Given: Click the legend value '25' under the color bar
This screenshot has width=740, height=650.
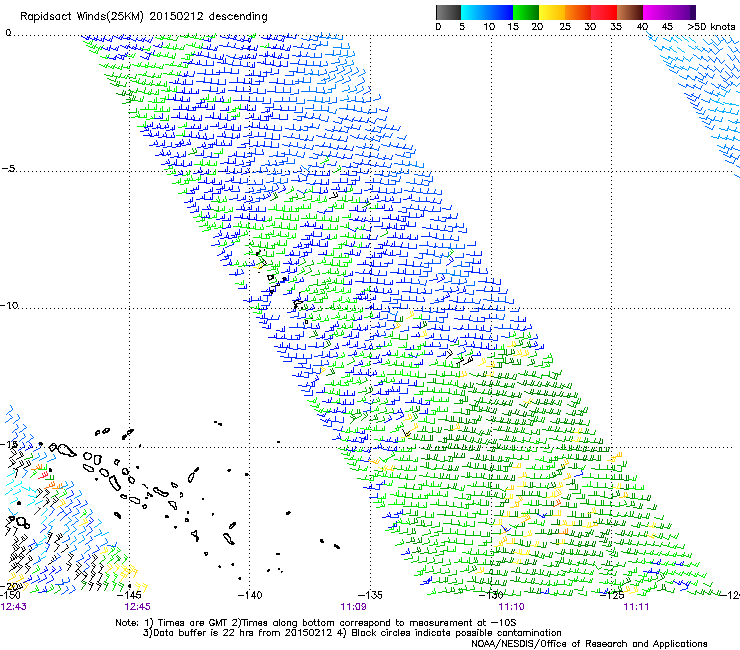Looking at the screenshot, I should (x=565, y=27).
